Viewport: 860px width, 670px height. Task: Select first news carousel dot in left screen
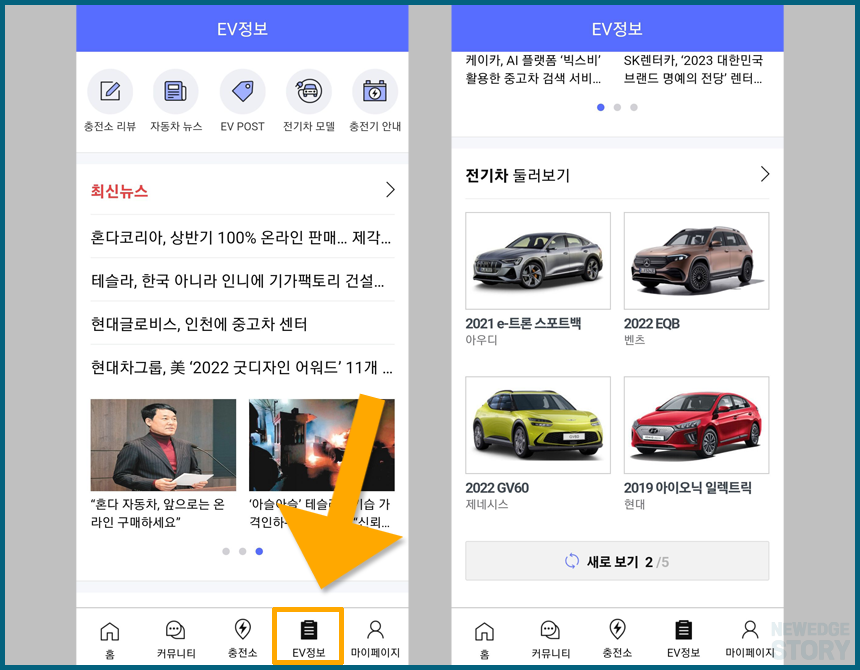[x=226, y=552]
